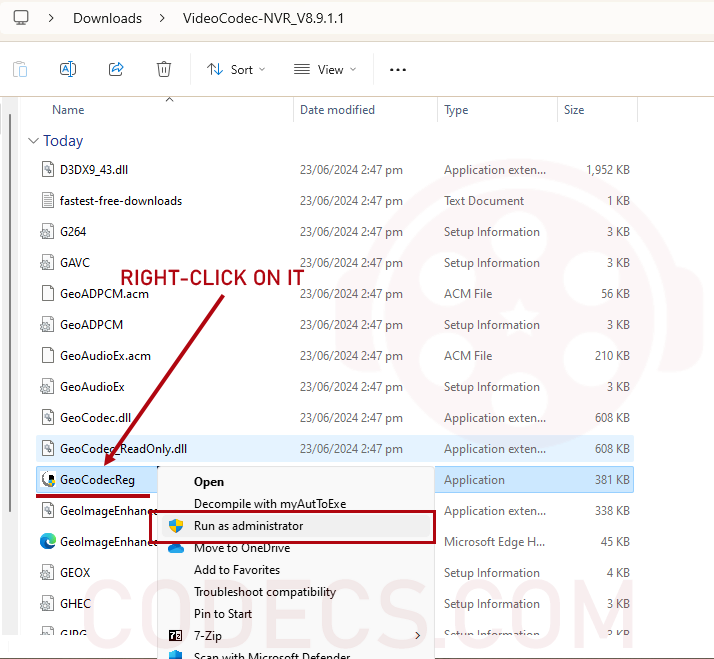
Task: Click the GEOX setup information icon
Action: [x=46, y=572]
